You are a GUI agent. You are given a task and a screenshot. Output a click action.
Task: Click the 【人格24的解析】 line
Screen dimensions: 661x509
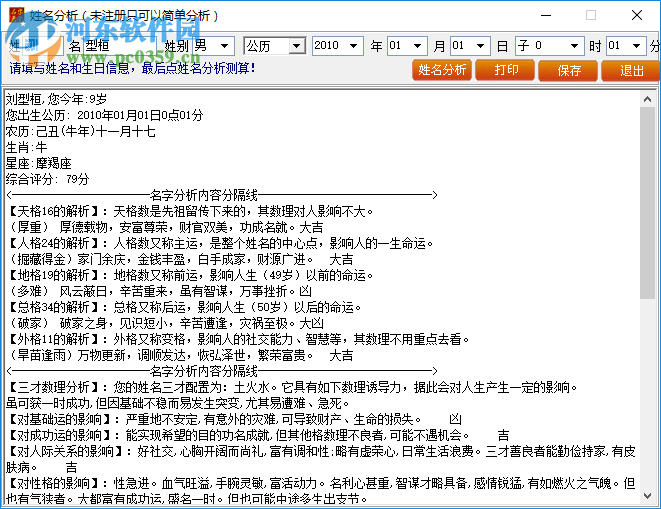point(220,243)
